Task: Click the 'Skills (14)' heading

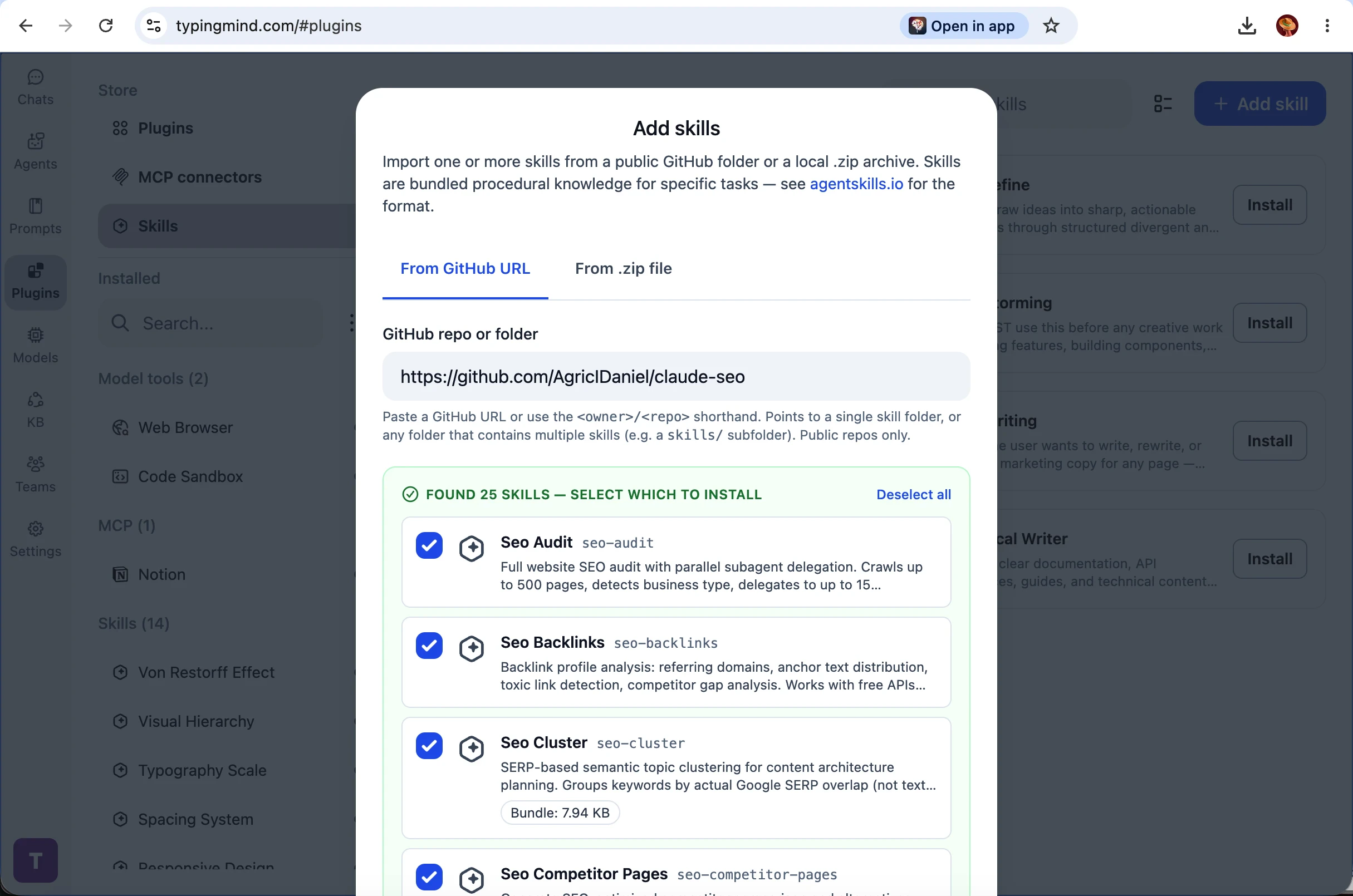Action: 134,623
